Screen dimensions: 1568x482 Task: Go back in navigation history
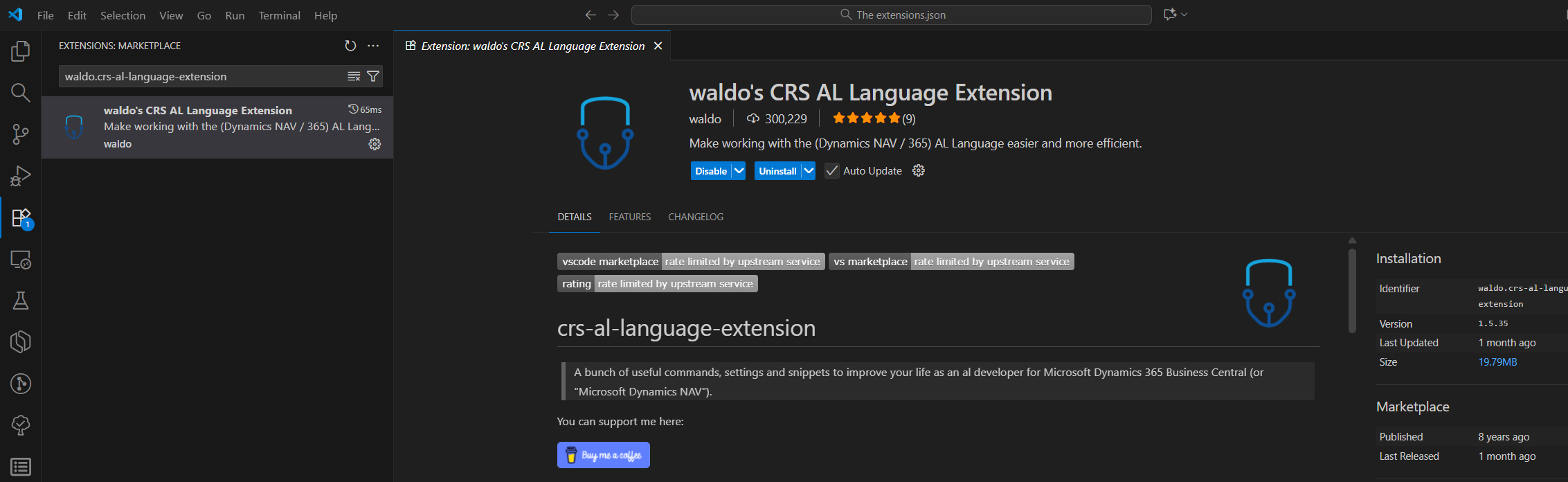coord(591,15)
